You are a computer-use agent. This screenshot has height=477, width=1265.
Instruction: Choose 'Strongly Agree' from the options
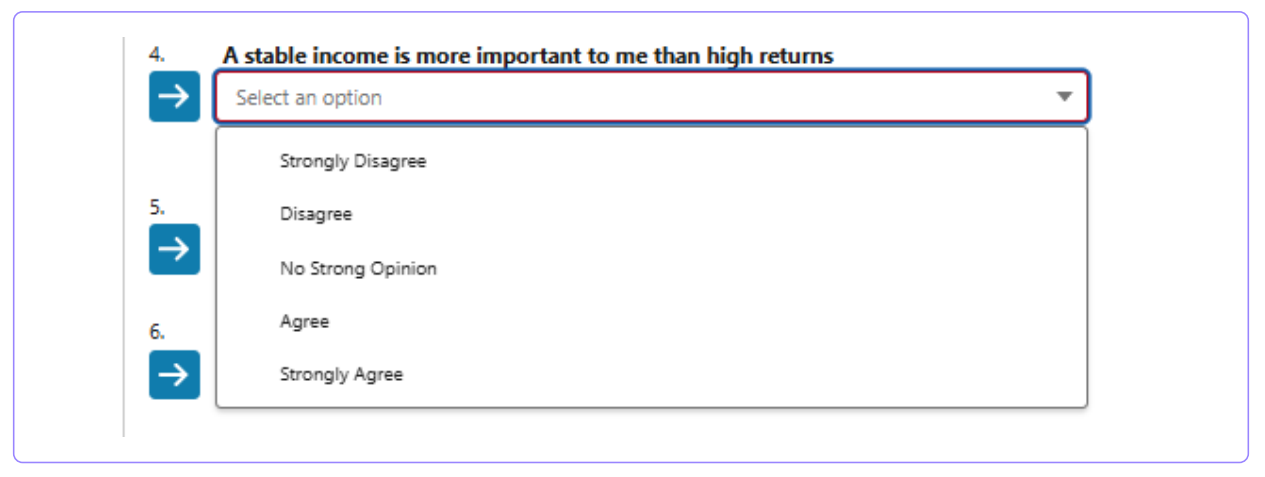tap(341, 375)
